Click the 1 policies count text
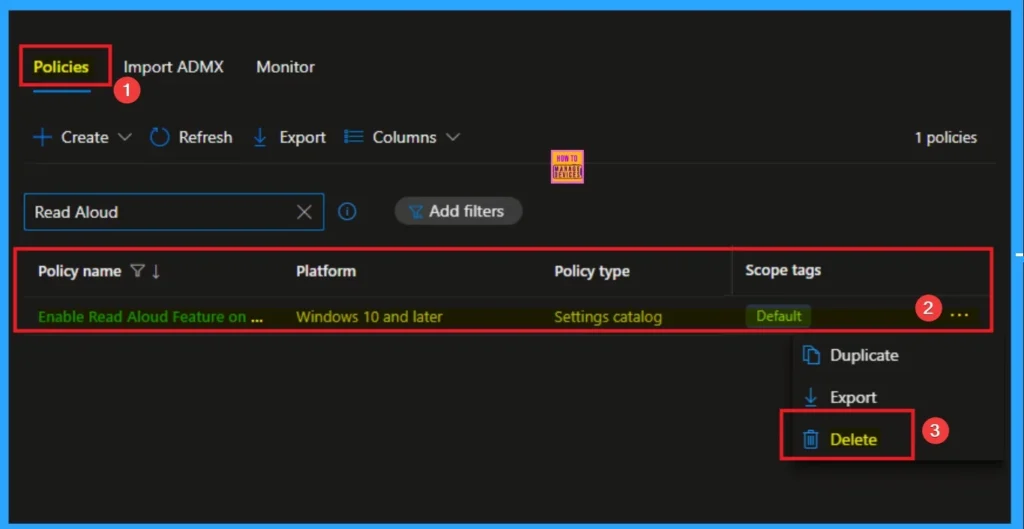Image resolution: width=1024 pixels, height=529 pixels. 946,138
